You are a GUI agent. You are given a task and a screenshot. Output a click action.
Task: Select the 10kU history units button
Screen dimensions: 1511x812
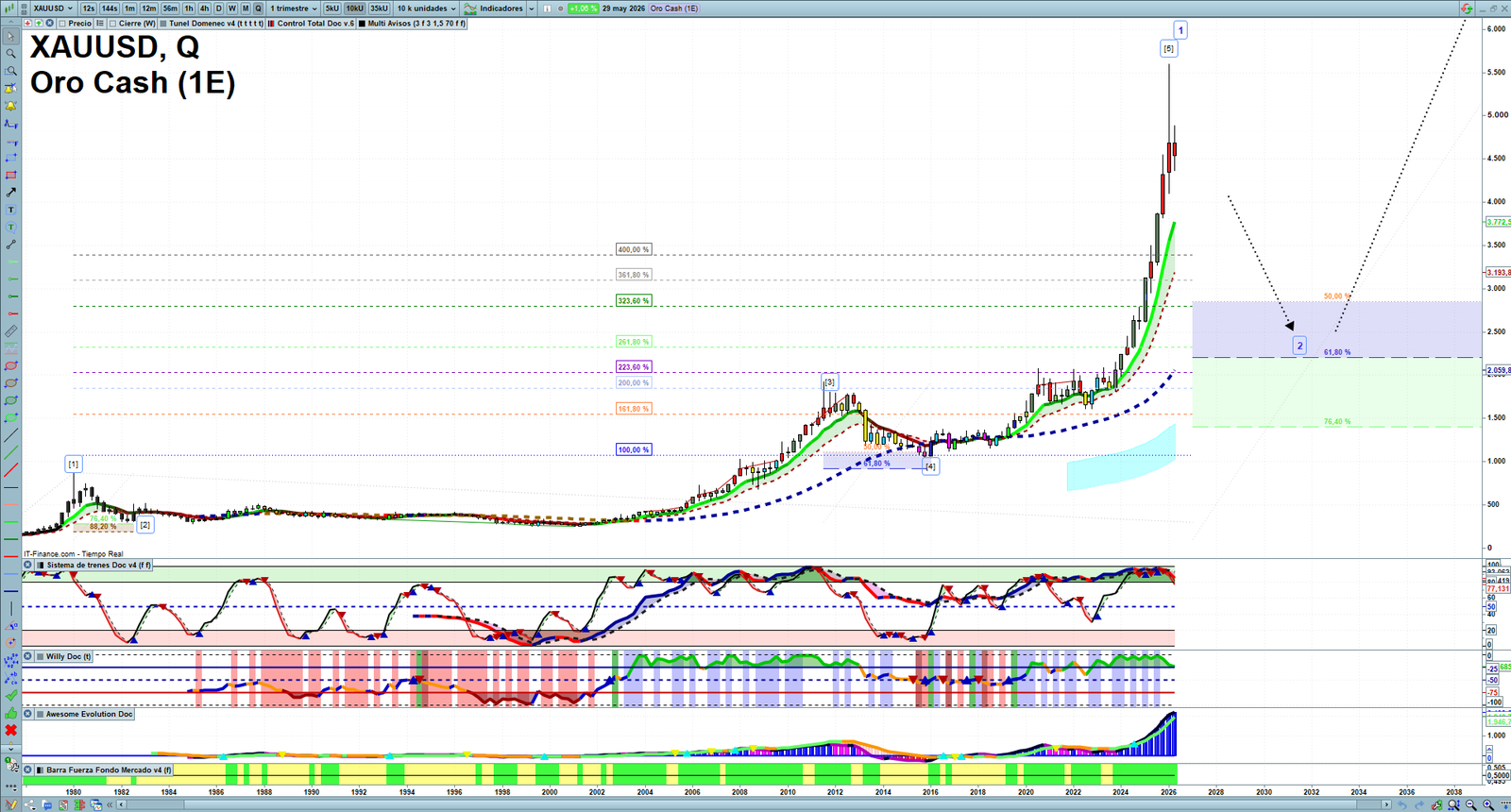[354, 8]
